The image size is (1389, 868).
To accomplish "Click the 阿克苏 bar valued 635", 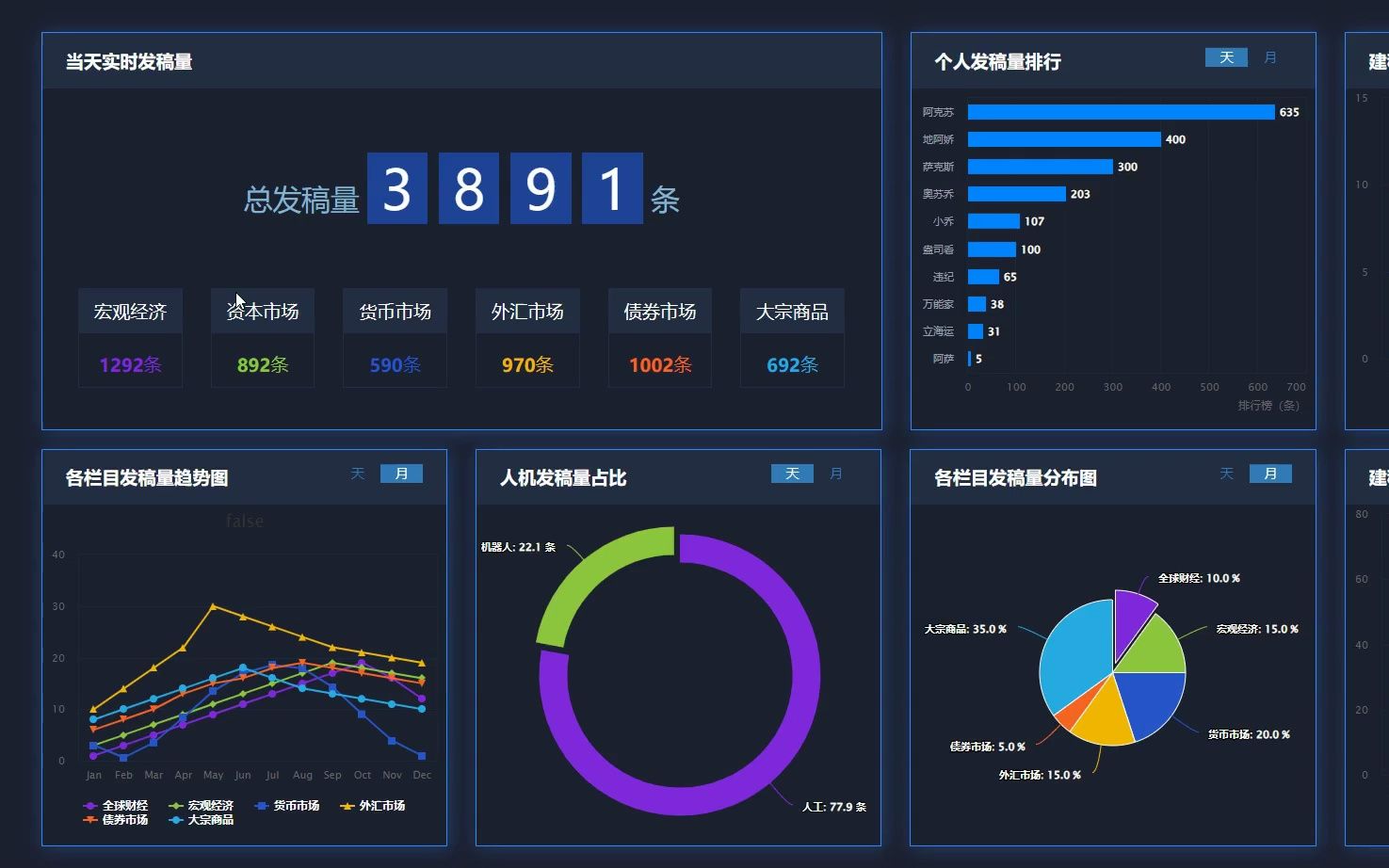I will [1122, 112].
